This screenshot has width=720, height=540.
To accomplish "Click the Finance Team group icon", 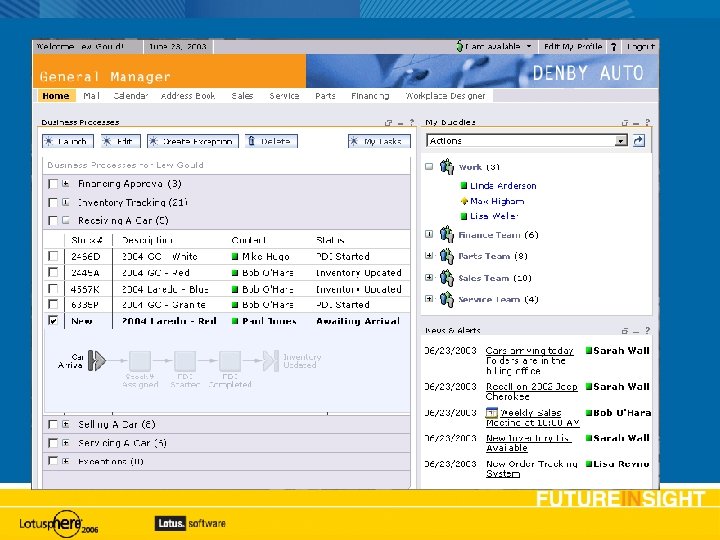I will (x=446, y=234).
